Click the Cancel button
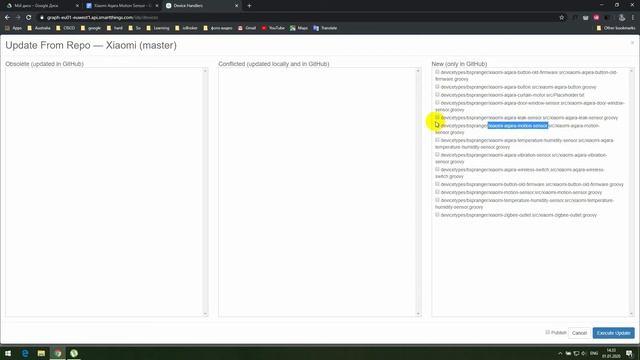 coord(579,333)
